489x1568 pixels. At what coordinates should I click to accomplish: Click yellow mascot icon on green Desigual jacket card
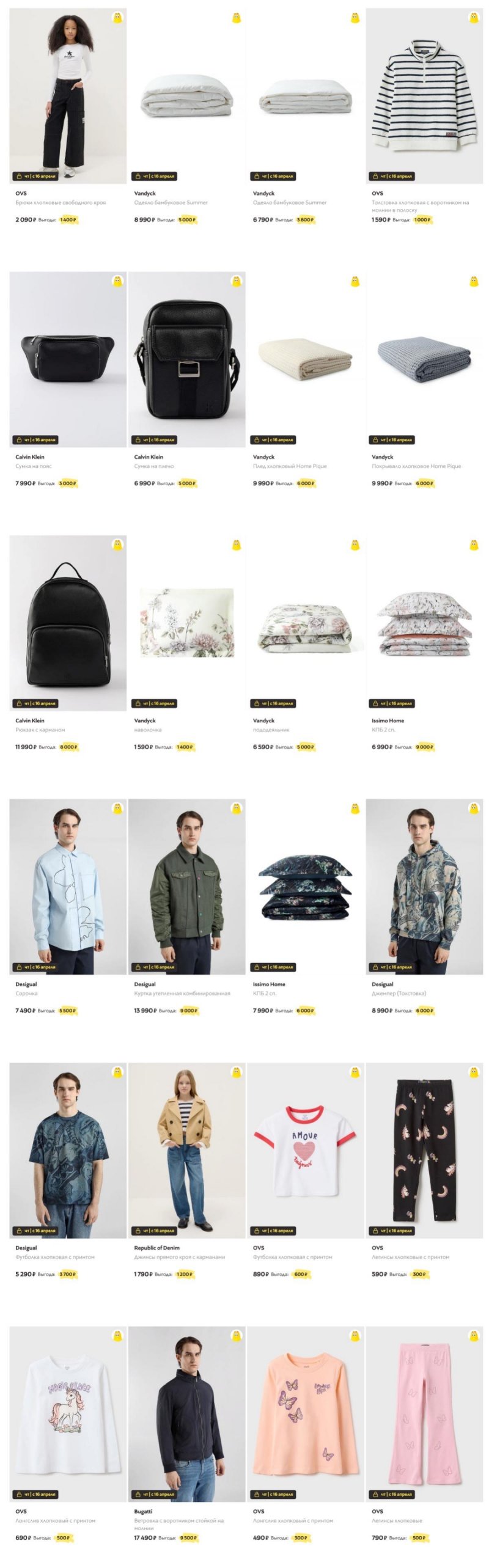coord(237,808)
